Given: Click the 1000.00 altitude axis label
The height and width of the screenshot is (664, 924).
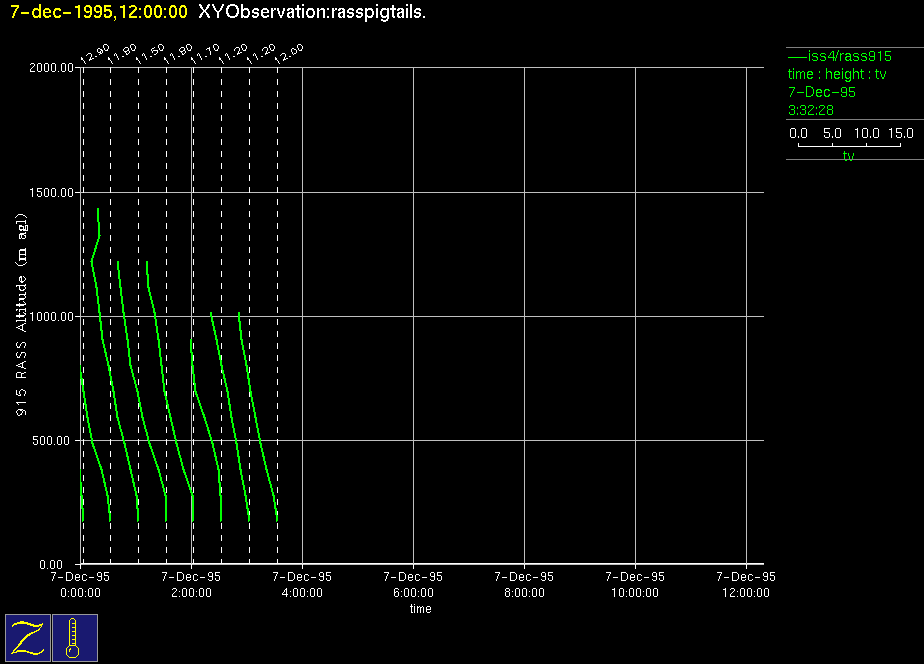Looking at the screenshot, I should coord(52,316).
